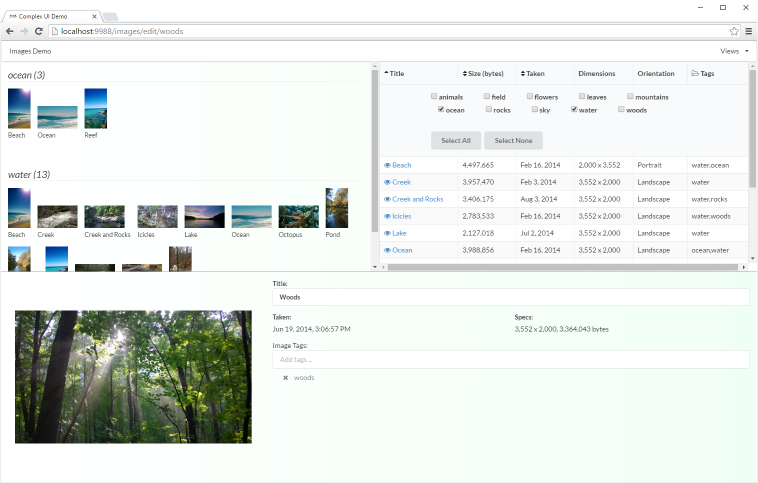Open the Icicles link in the table

(x=402, y=216)
